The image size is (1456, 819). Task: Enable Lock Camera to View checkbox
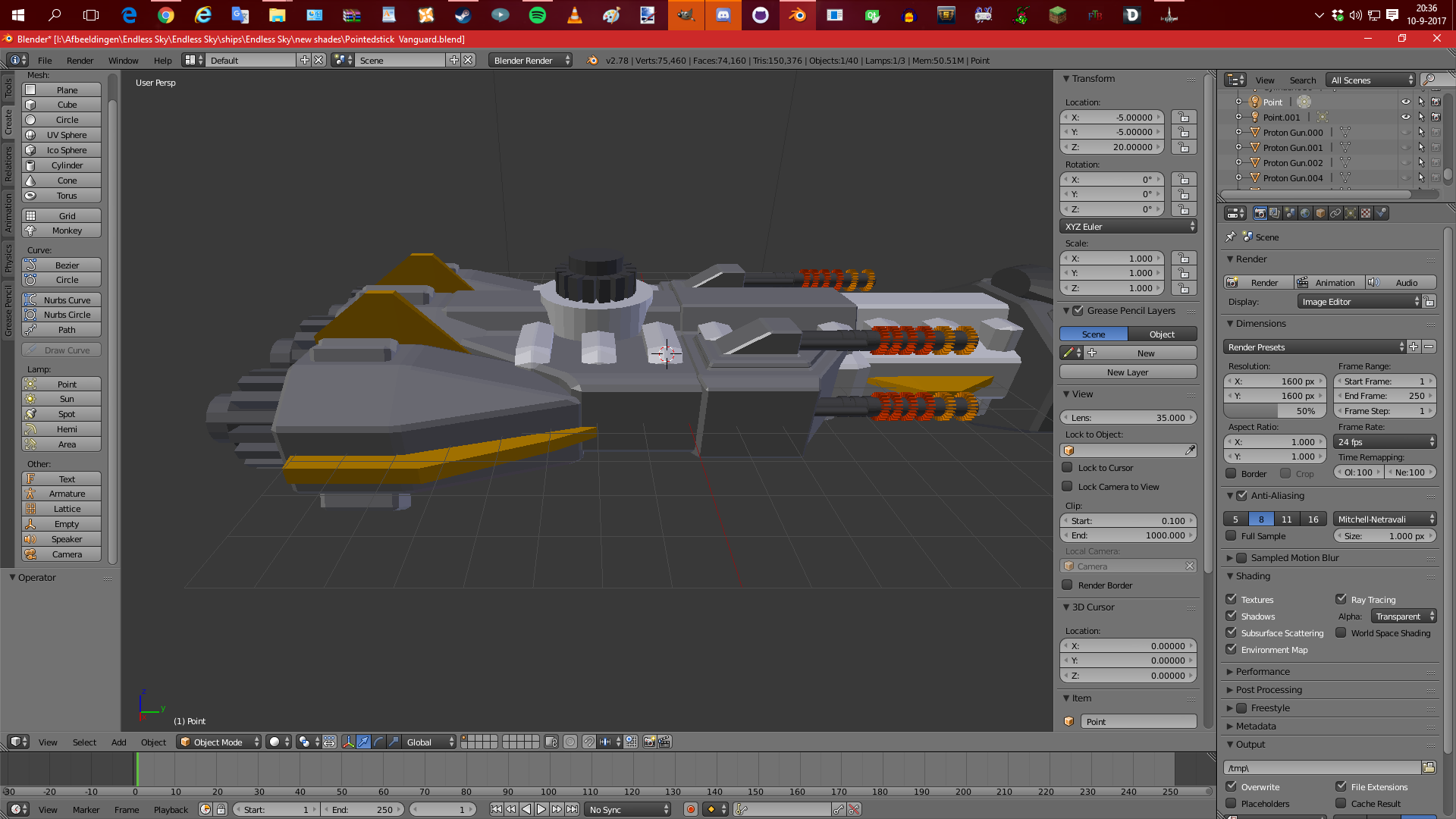1068,487
